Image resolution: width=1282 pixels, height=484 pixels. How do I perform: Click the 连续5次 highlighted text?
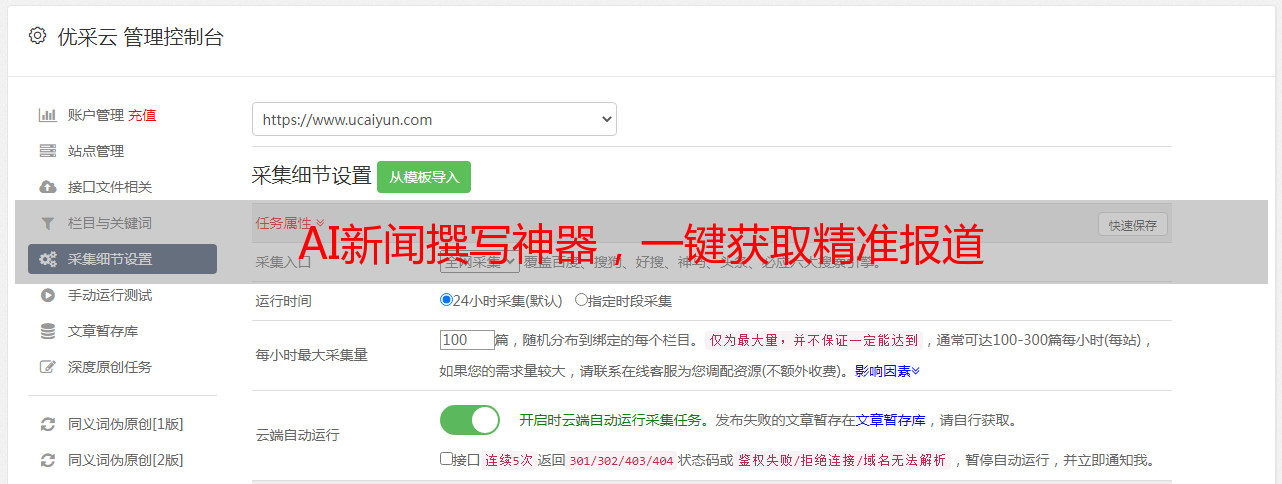point(509,461)
